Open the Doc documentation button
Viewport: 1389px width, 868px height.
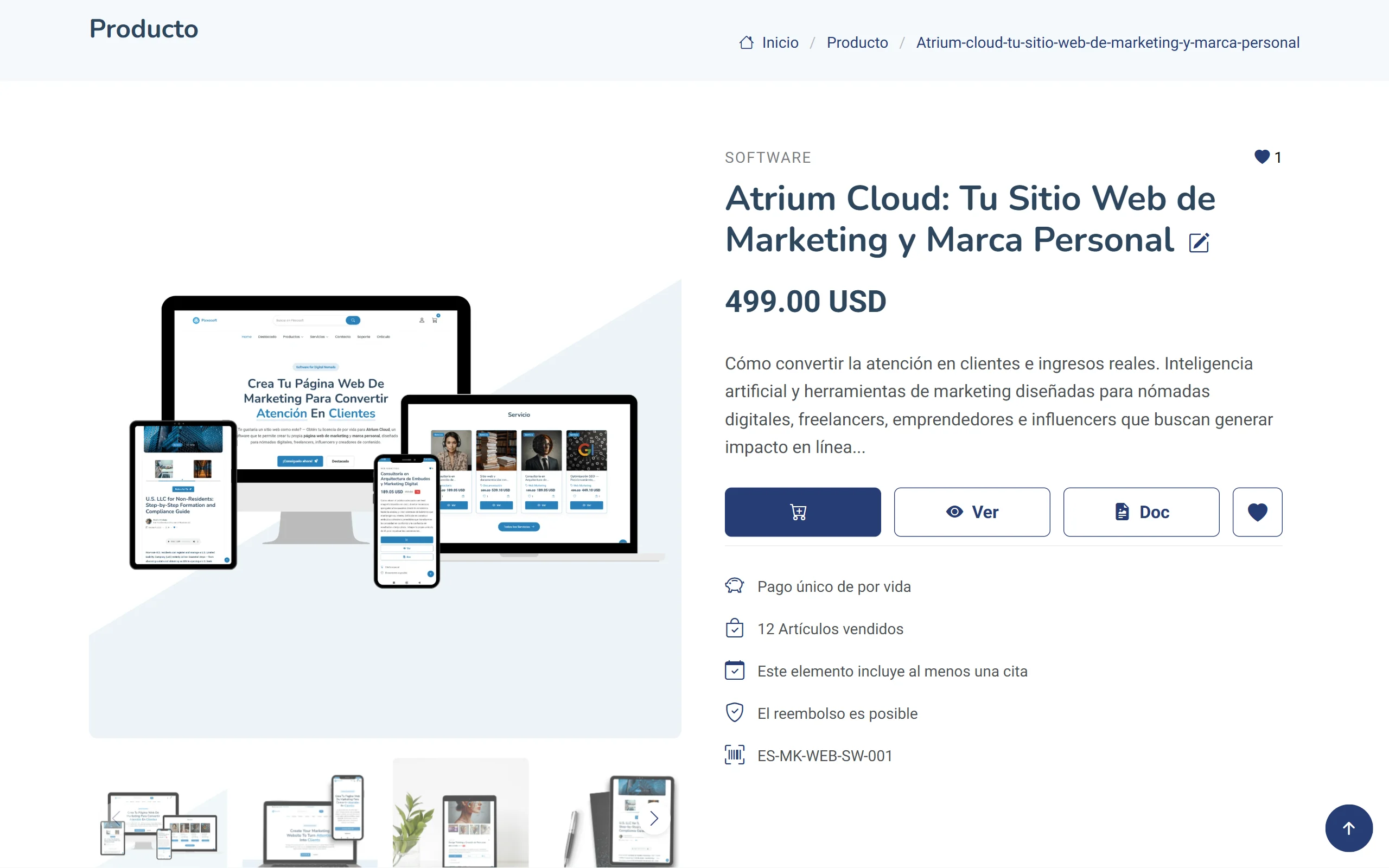pos(1141,512)
